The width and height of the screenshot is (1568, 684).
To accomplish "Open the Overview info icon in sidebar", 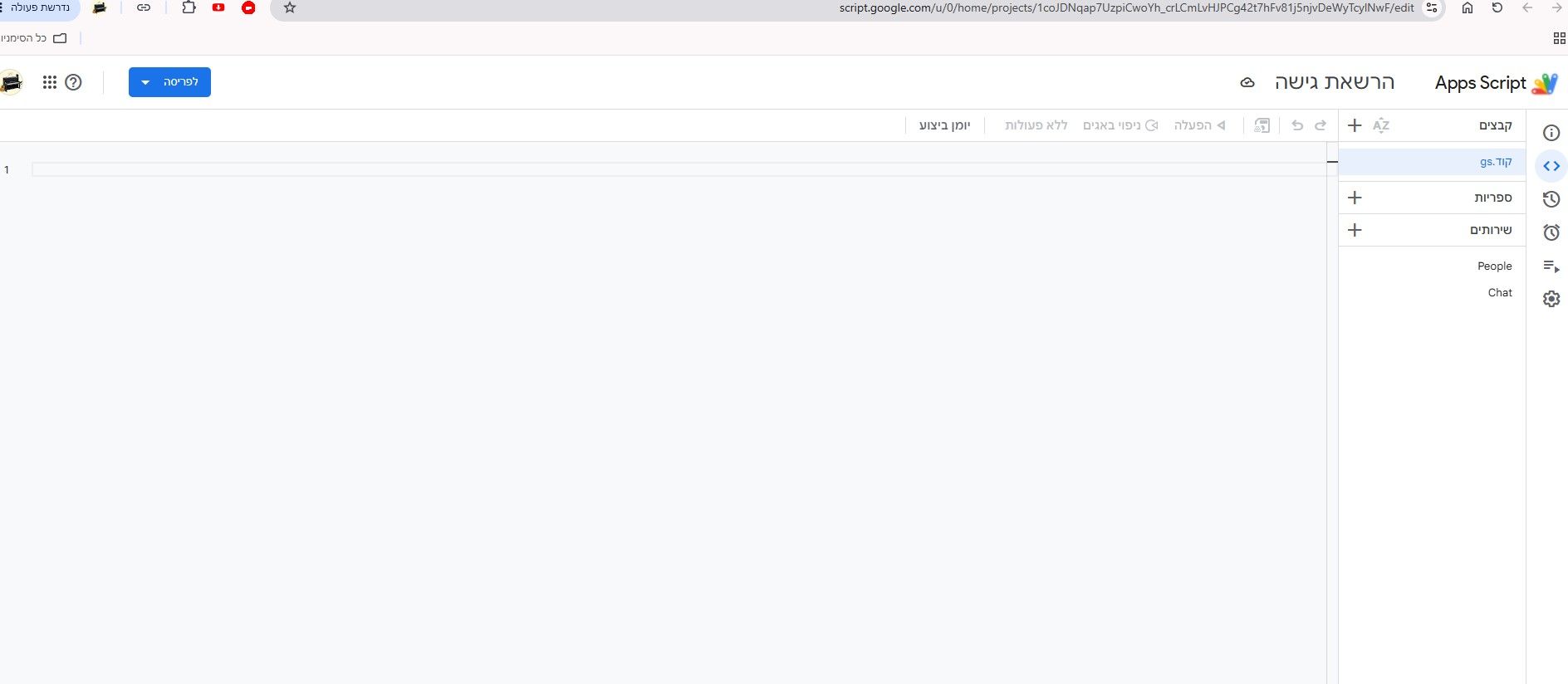I will coord(1551,133).
